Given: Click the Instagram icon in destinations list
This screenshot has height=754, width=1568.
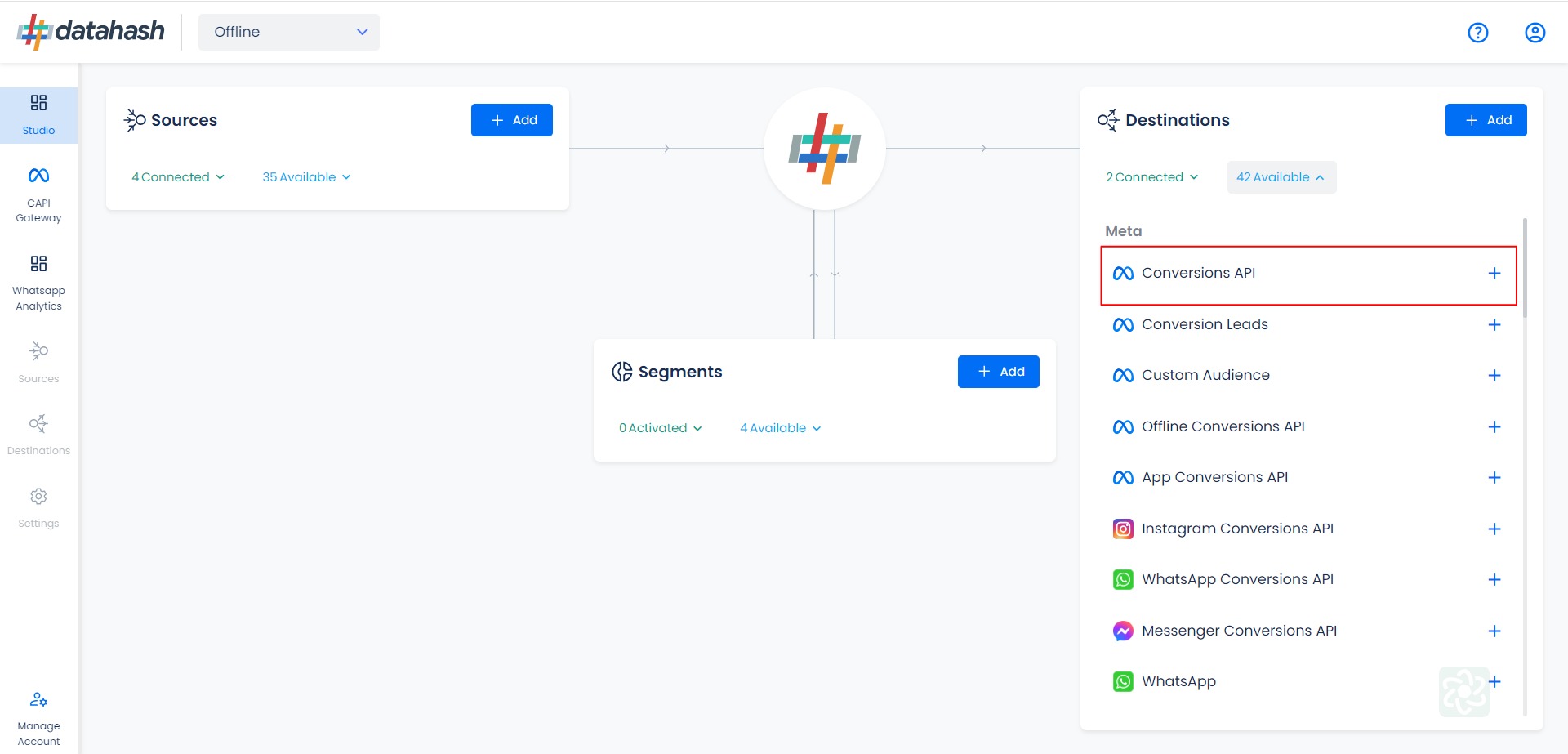Looking at the screenshot, I should pos(1123,529).
